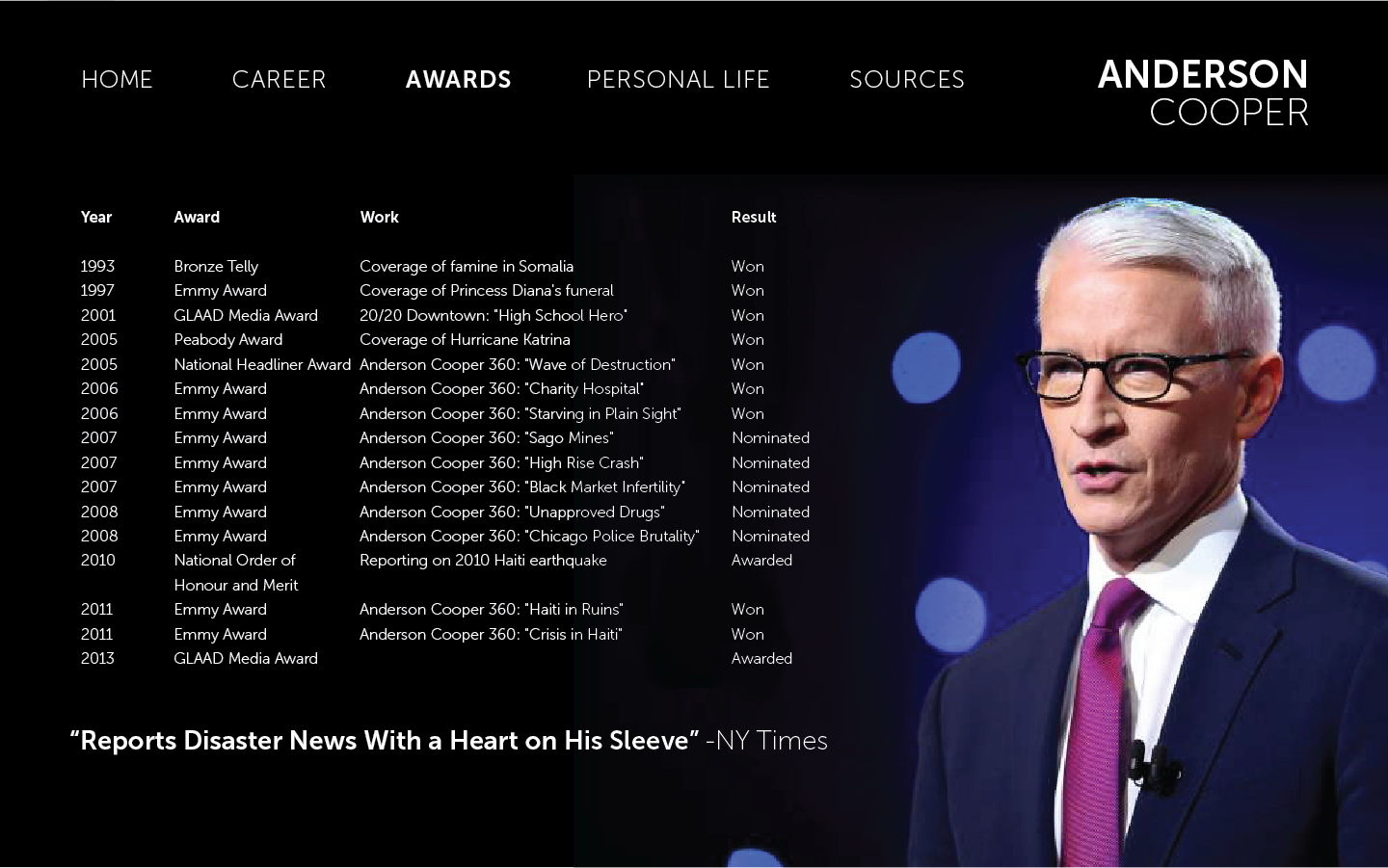Click Won result for Bronze Telly row
The image size is (1388, 868).
[x=747, y=266]
